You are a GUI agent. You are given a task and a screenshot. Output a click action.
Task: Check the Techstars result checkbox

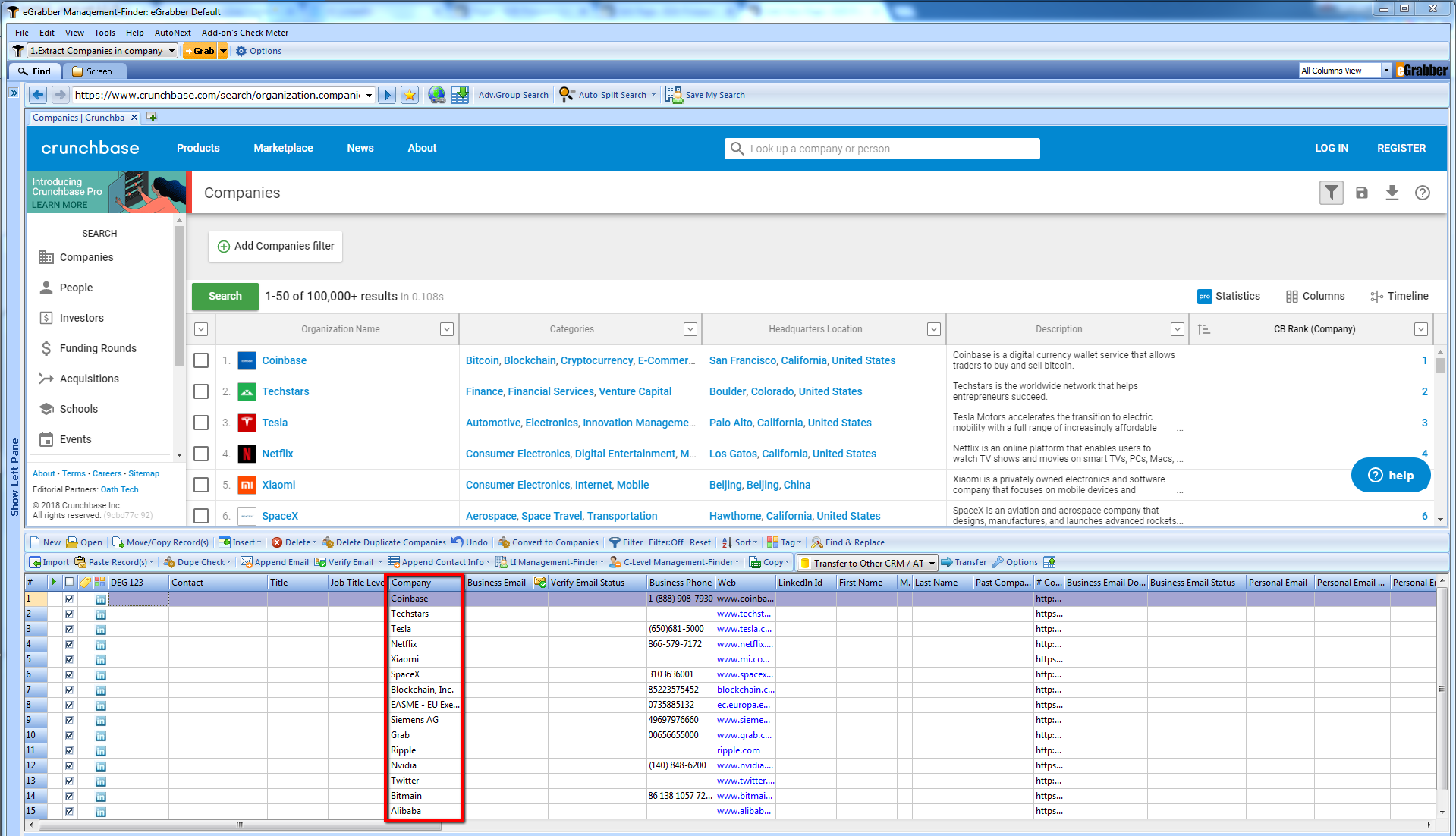201,391
